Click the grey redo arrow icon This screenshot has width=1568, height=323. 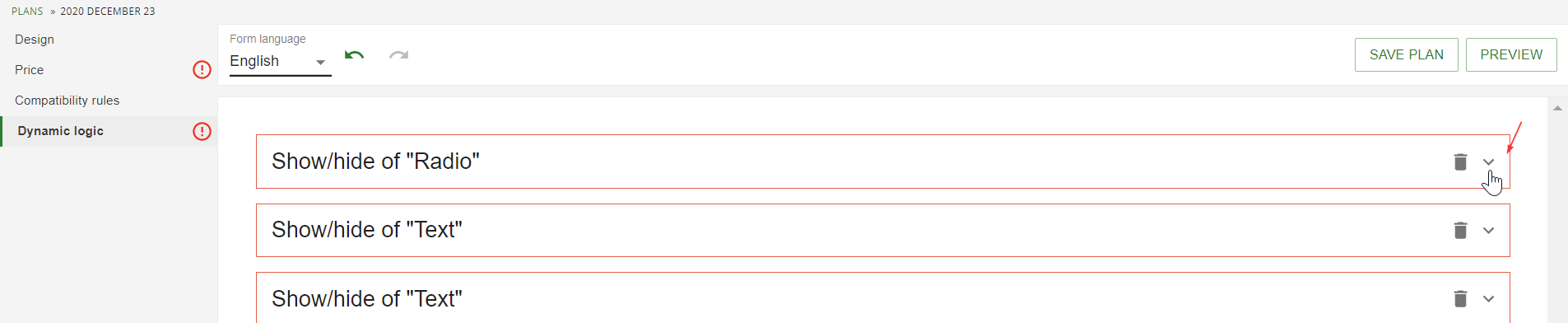point(399,55)
